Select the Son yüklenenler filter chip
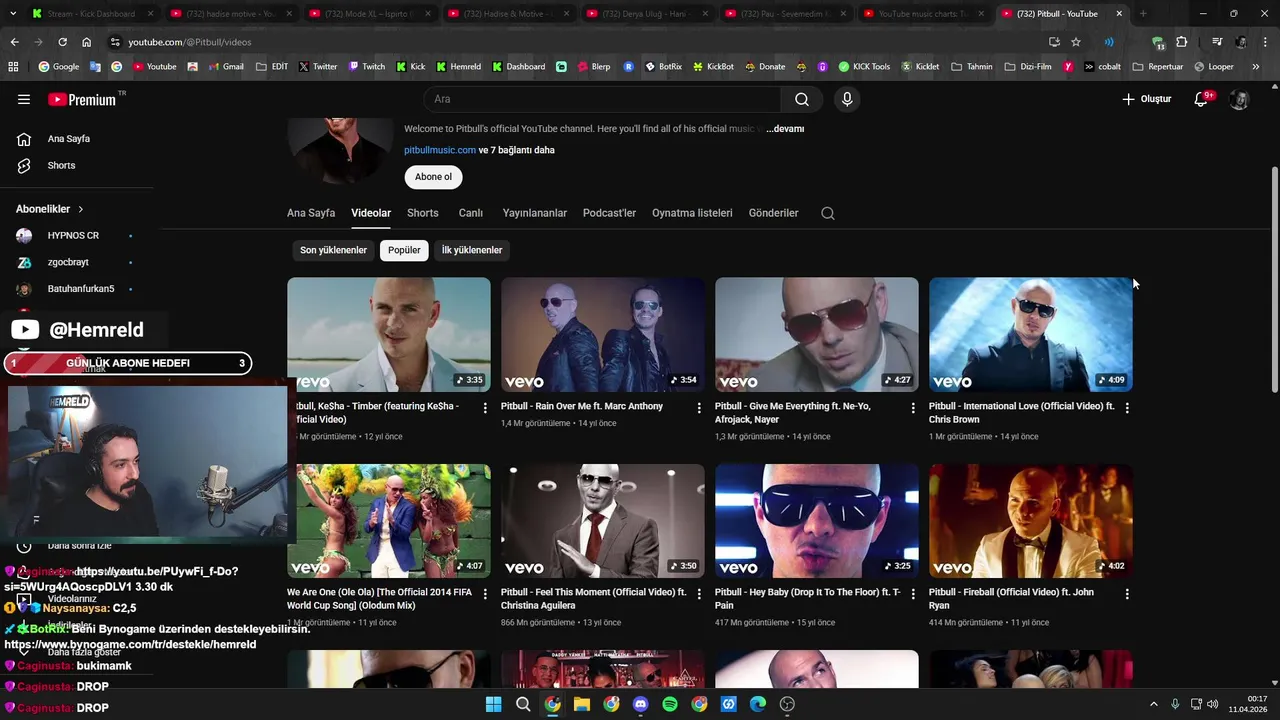 point(333,250)
